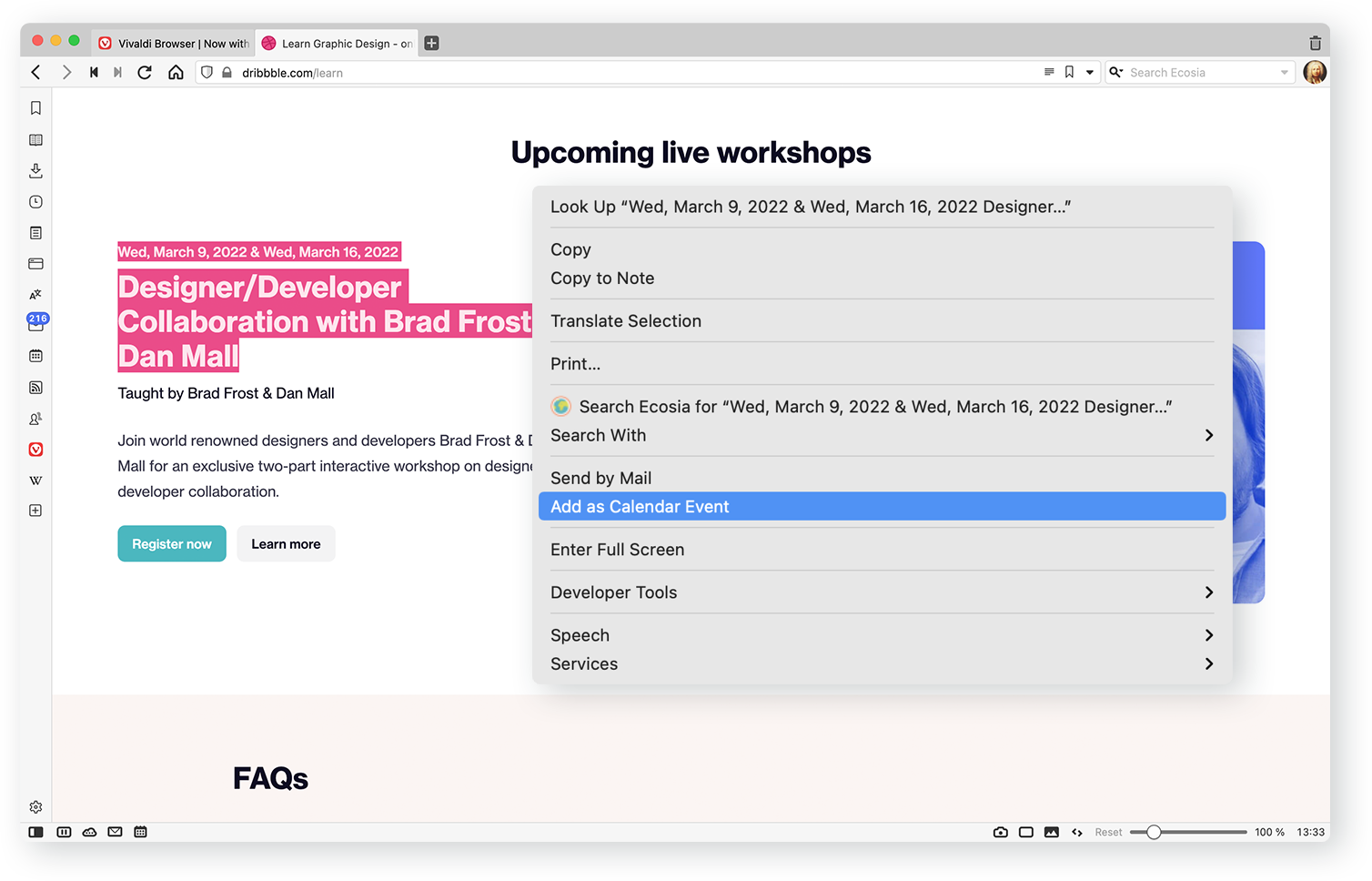Open the Notes panel
1372x881 pixels.
(35, 233)
